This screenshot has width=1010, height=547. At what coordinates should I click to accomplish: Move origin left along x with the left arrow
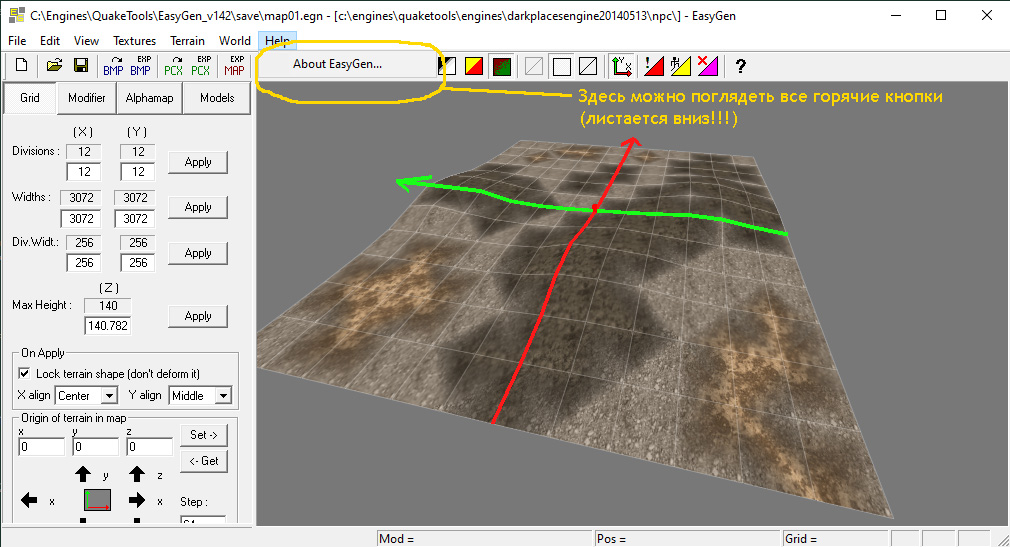pos(29,500)
